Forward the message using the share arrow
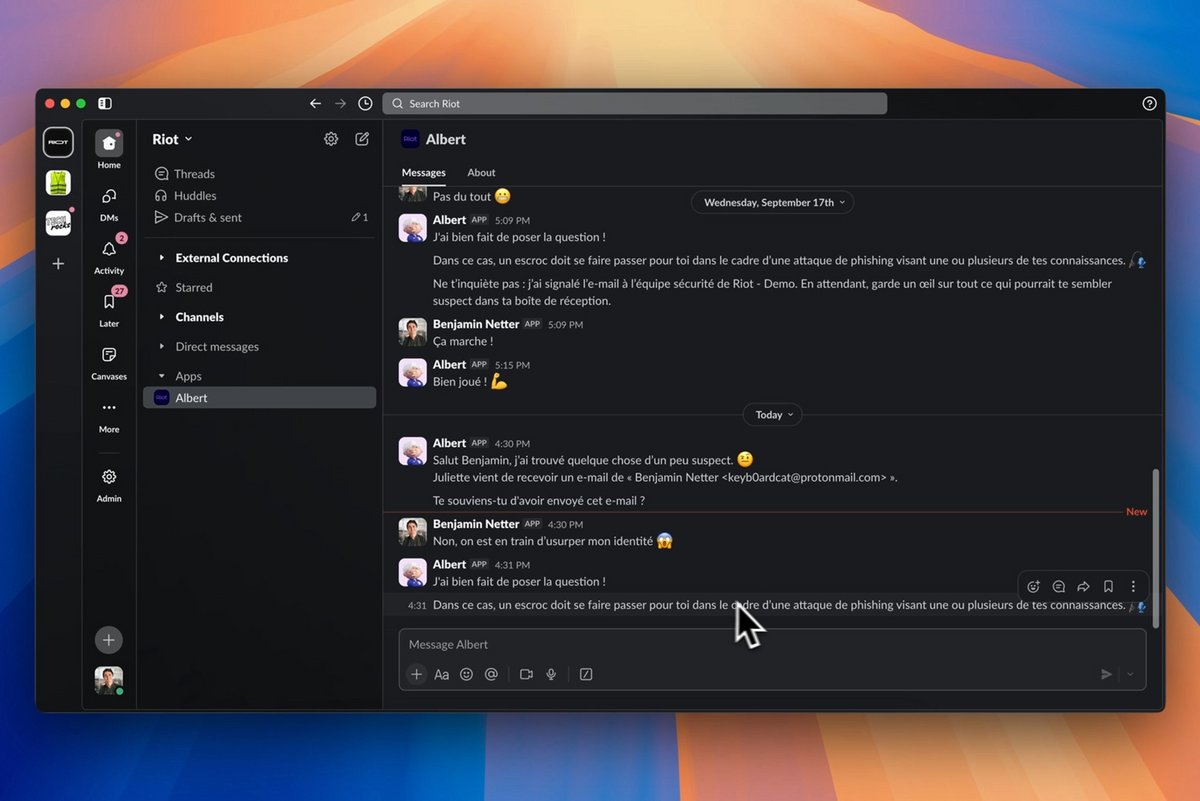 [1083, 586]
